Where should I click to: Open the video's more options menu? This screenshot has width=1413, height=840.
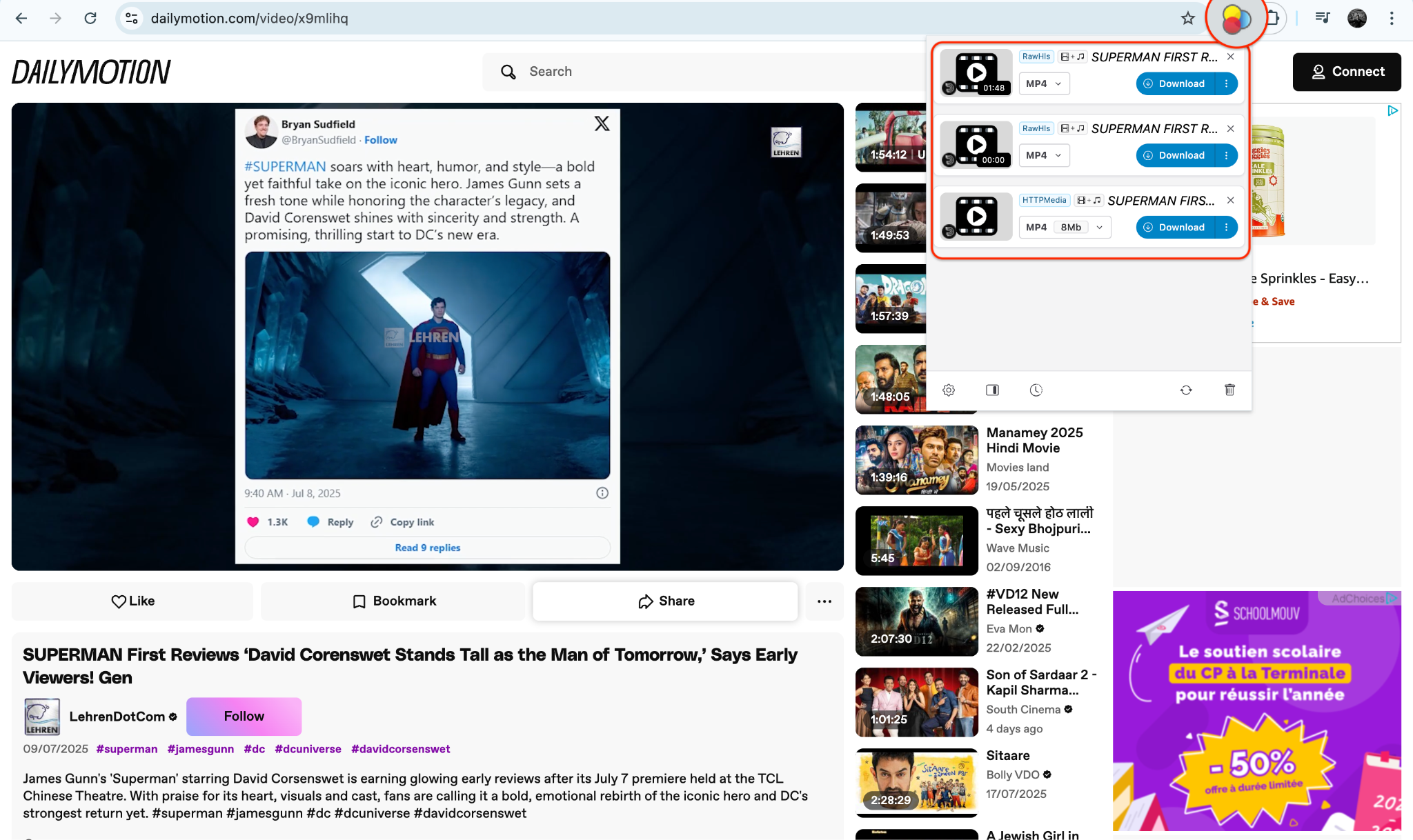[824, 601]
